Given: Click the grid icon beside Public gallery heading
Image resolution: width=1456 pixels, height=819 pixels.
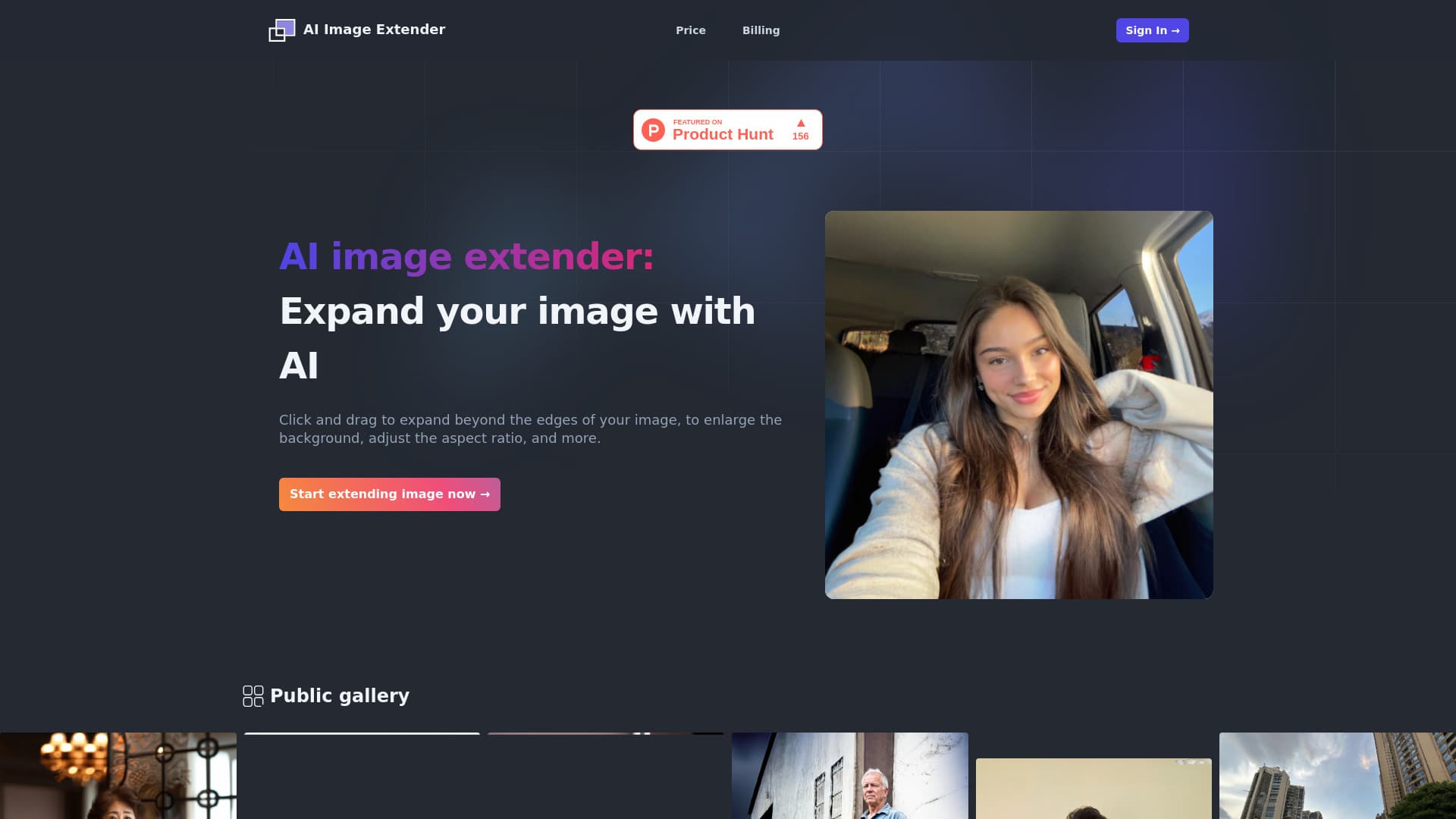Looking at the screenshot, I should pyautogui.click(x=252, y=695).
